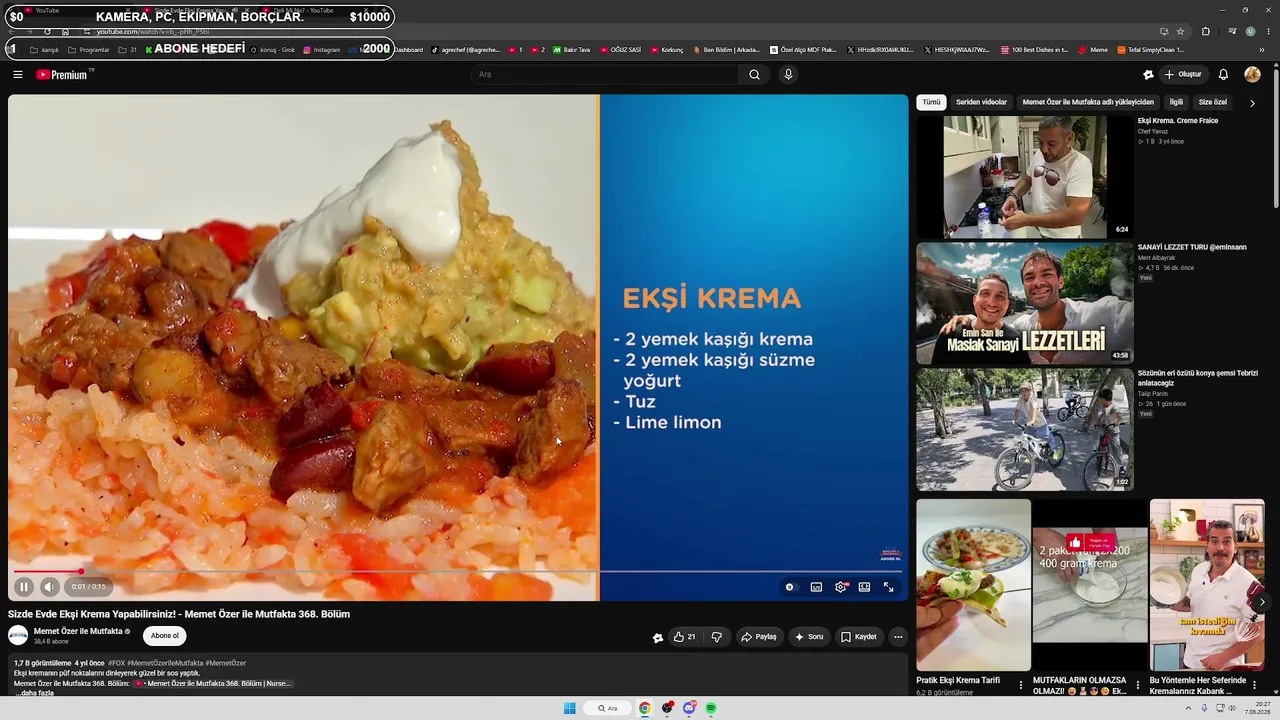The height and width of the screenshot is (720, 1280).
Task: Select the Seriden videolar chip
Action: (x=981, y=102)
